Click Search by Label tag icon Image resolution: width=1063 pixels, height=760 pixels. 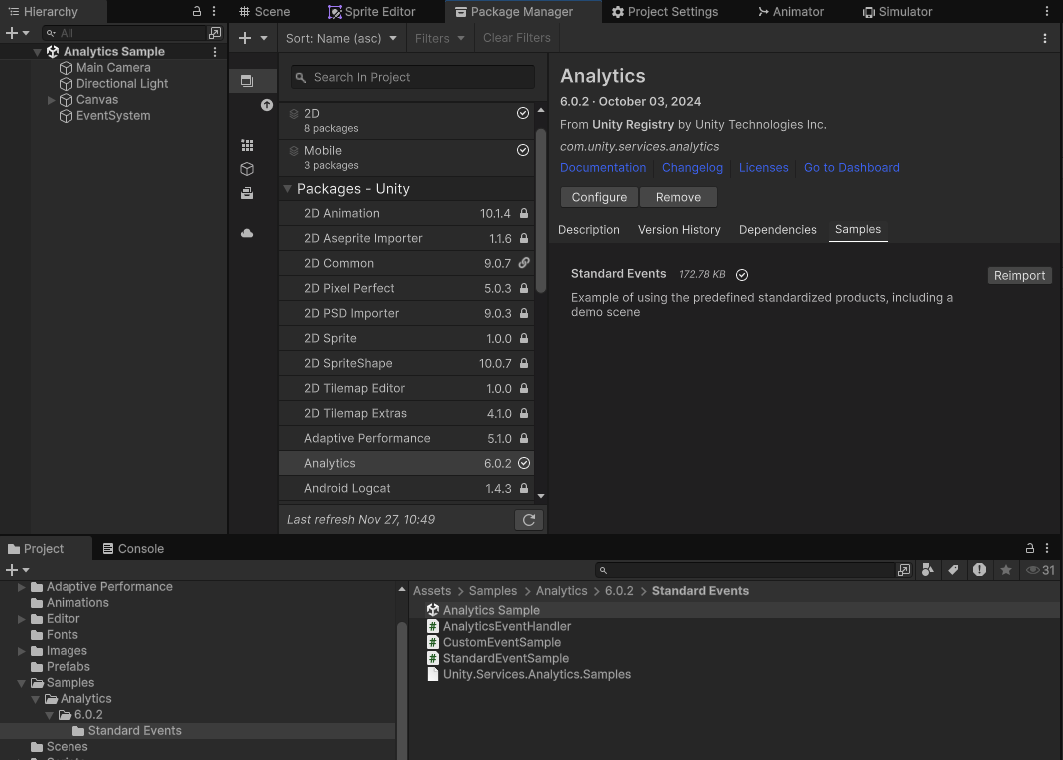953,570
